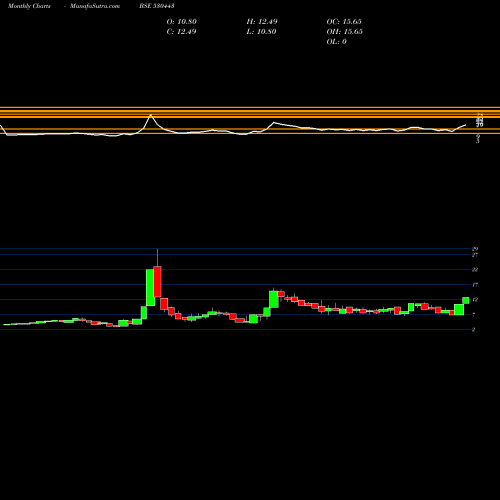Click price axis label 22

click(475, 270)
